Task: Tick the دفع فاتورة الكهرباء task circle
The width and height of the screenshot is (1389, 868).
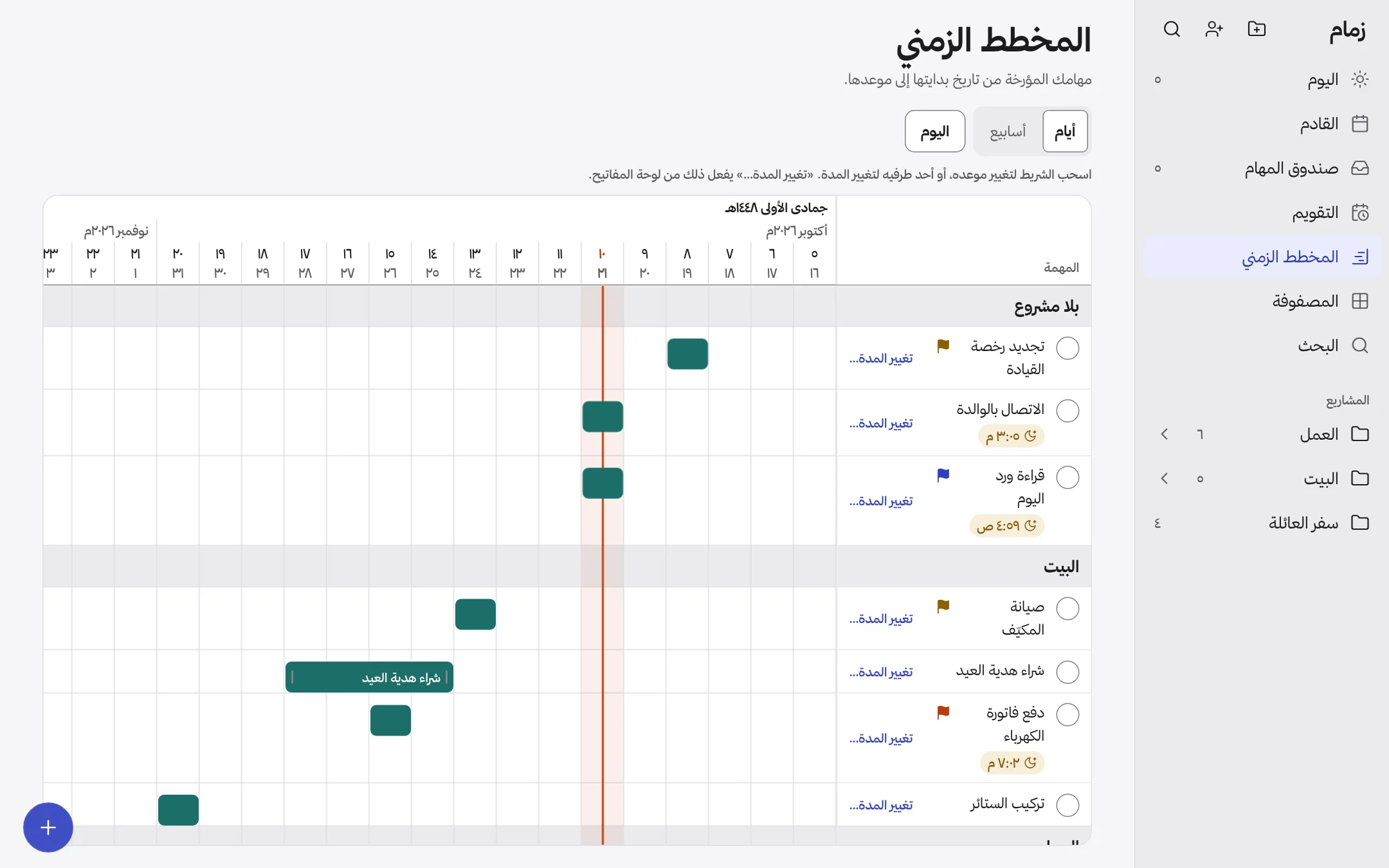Action: point(1067,714)
